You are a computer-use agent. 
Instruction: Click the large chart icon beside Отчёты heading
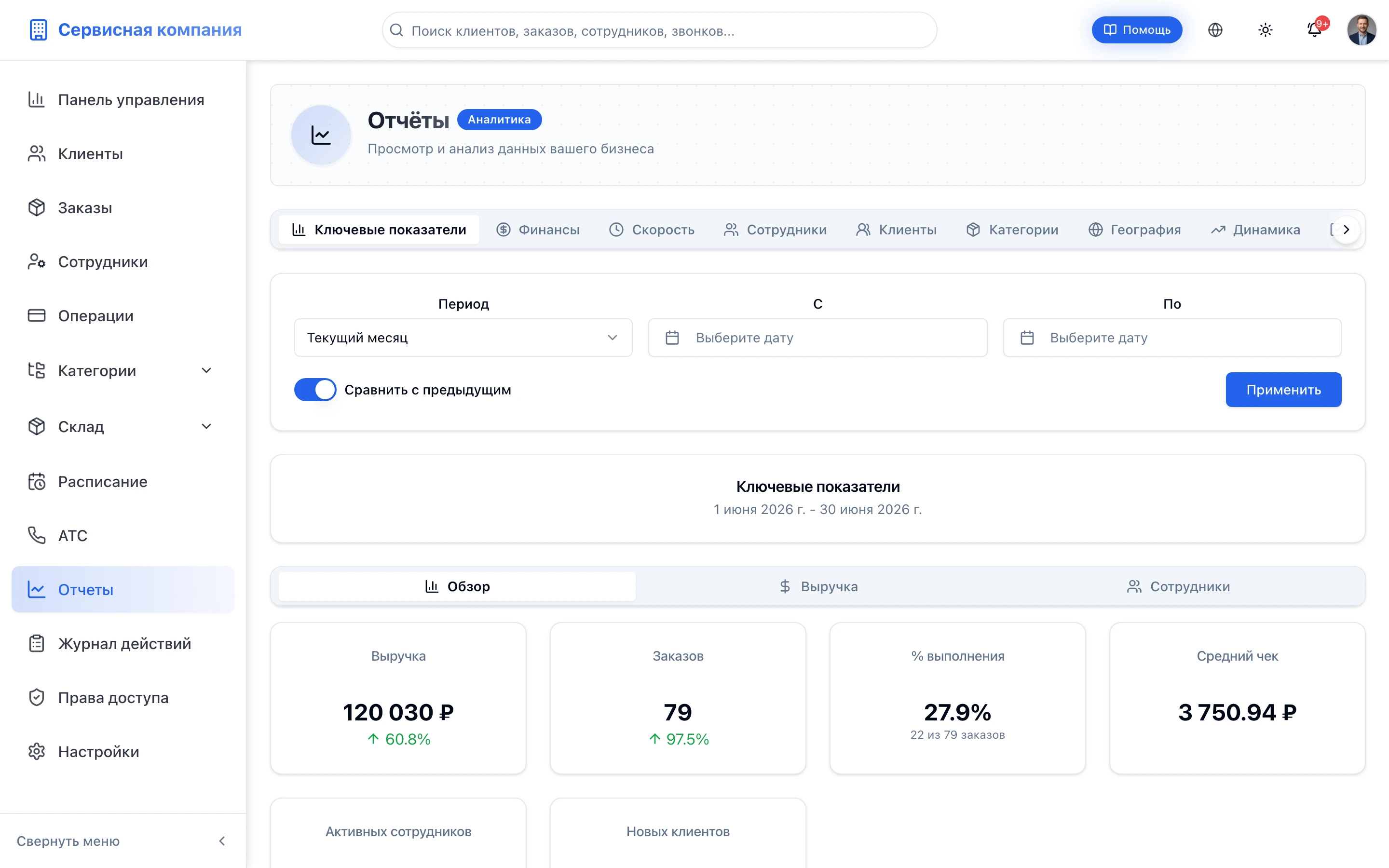point(321,135)
